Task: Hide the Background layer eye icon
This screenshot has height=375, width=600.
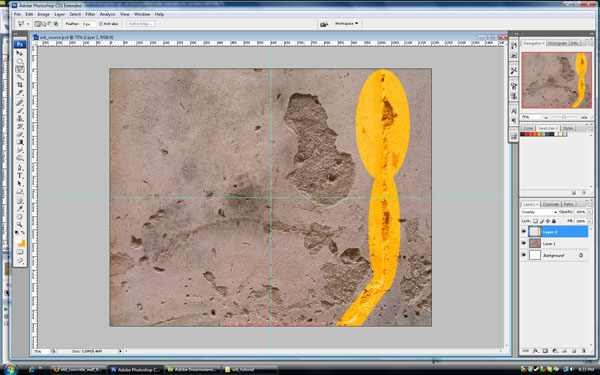Action: [524, 255]
